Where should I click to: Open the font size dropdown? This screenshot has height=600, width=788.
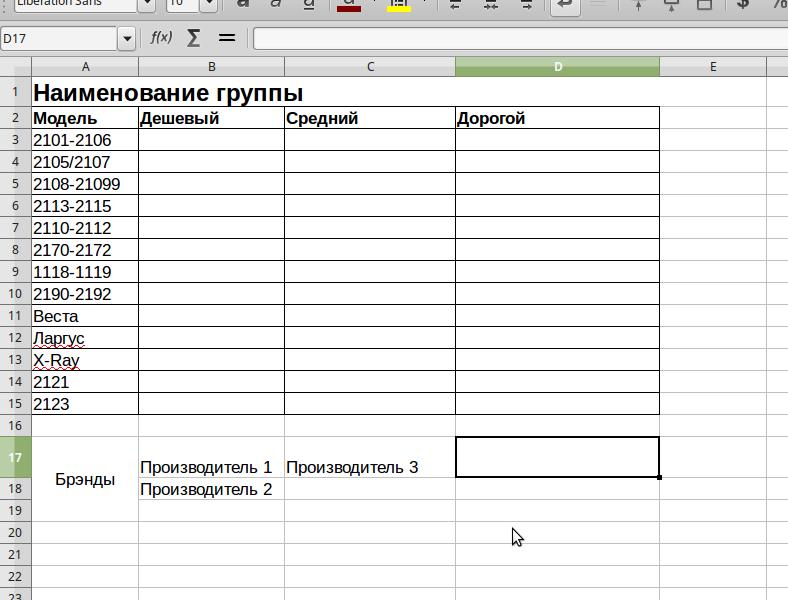click(208, 5)
